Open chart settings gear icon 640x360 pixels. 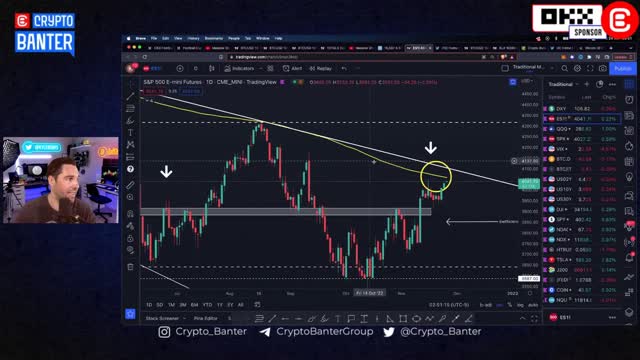(577, 69)
